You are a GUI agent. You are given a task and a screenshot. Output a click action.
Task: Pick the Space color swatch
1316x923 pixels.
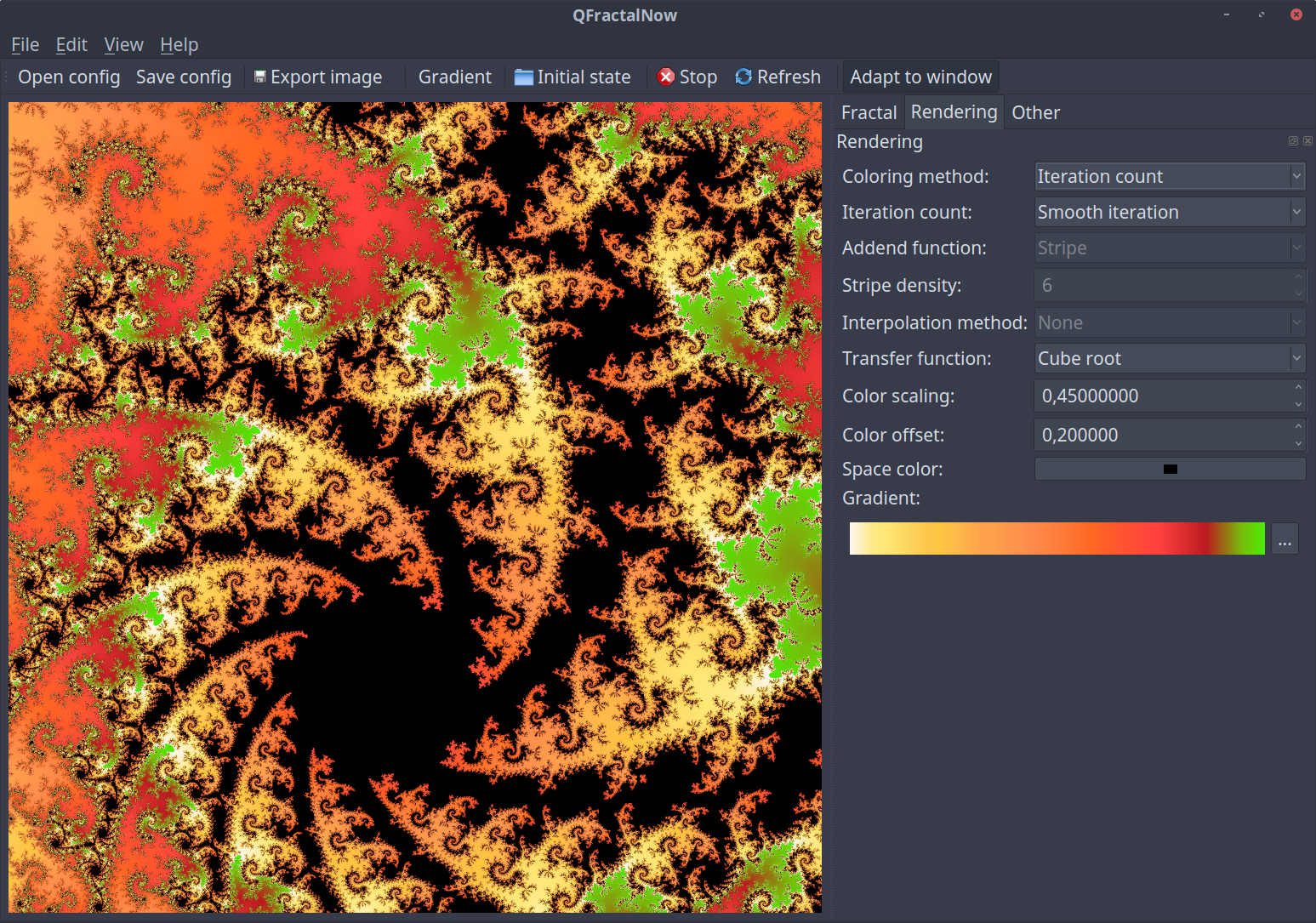pos(1170,469)
